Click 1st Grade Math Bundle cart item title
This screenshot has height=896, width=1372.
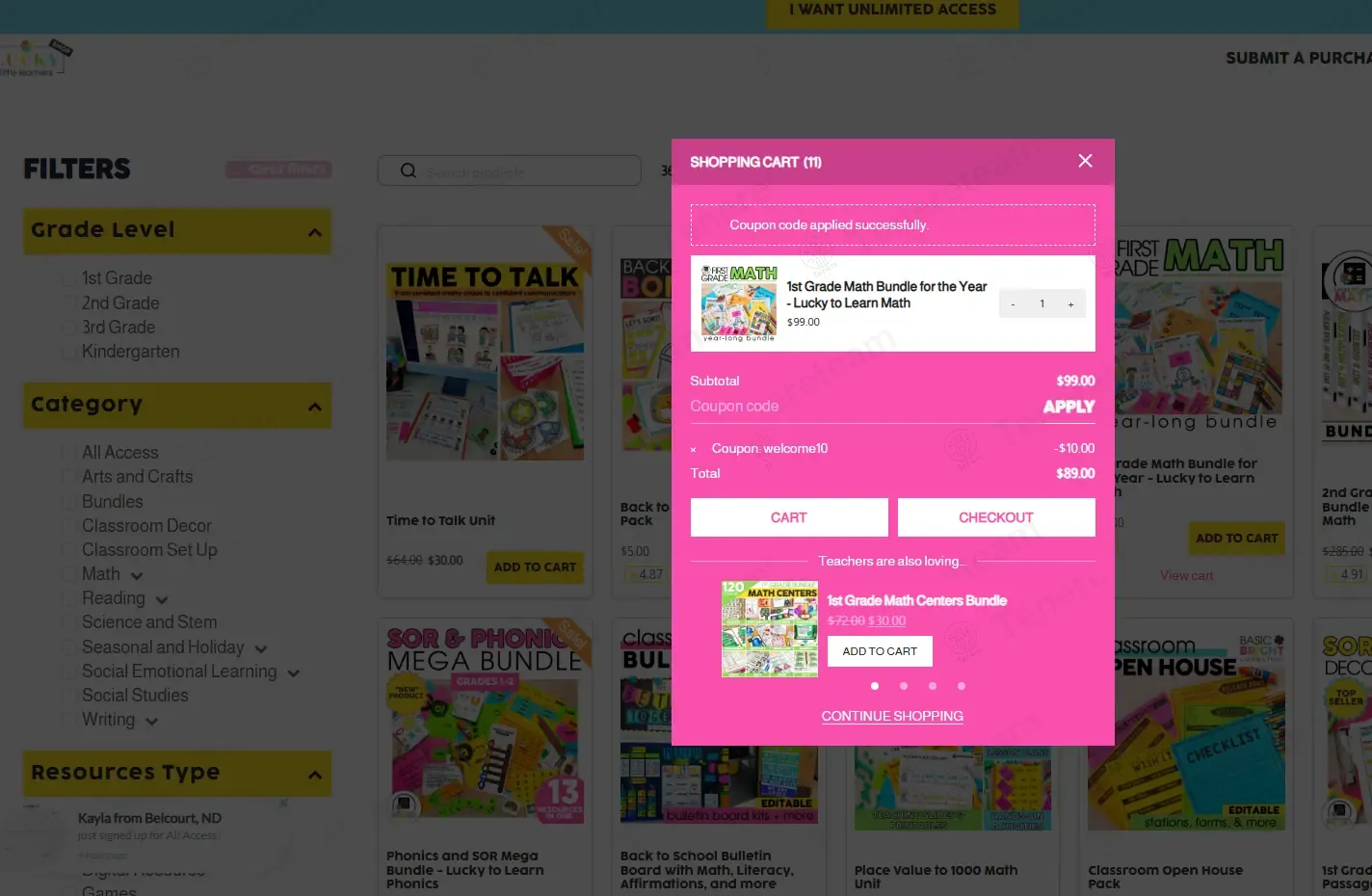[886, 294]
